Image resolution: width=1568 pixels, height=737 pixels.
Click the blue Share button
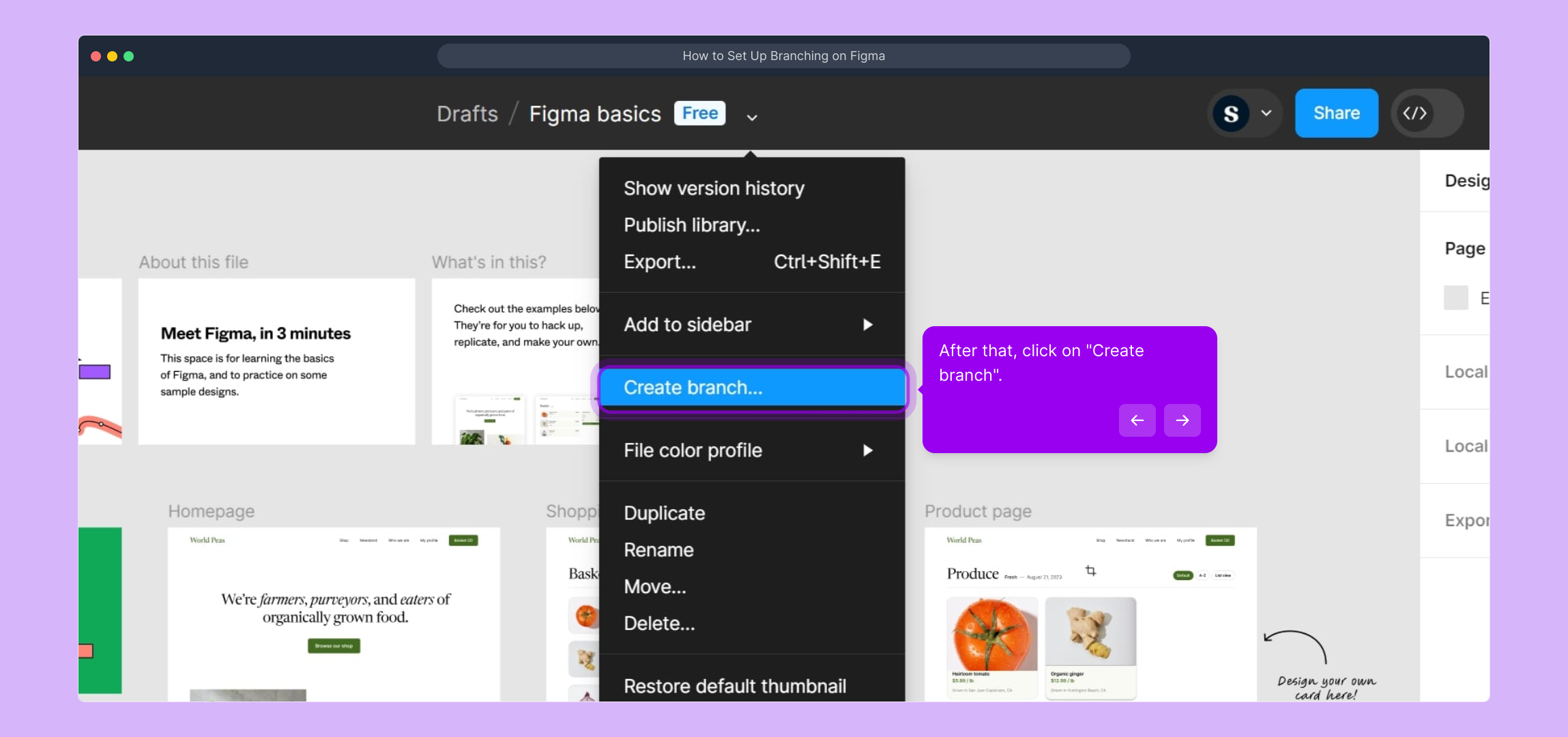1336,113
